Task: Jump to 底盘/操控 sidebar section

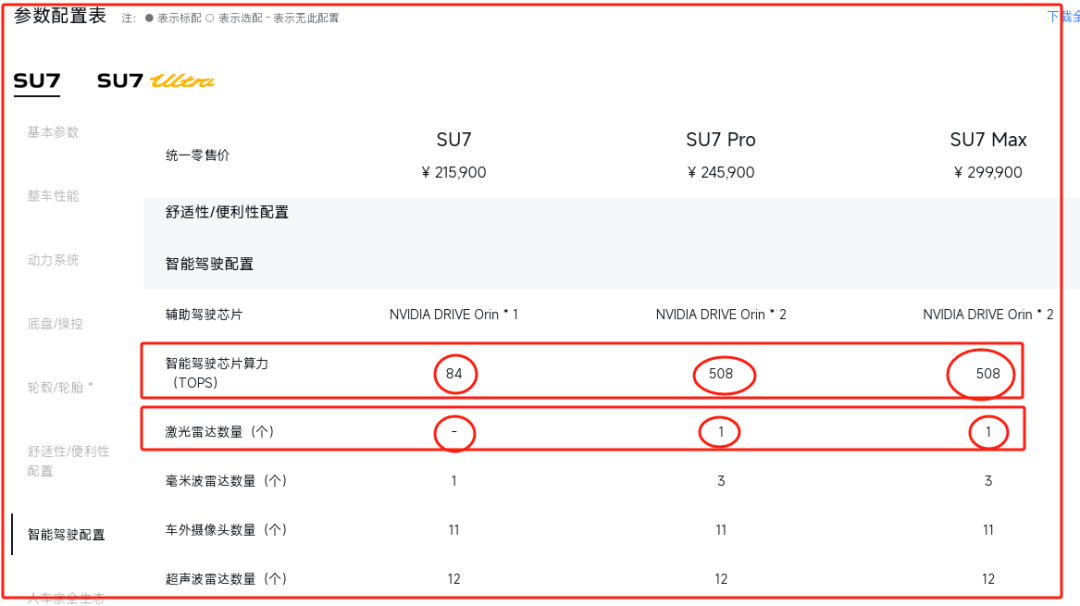Action: [55, 324]
